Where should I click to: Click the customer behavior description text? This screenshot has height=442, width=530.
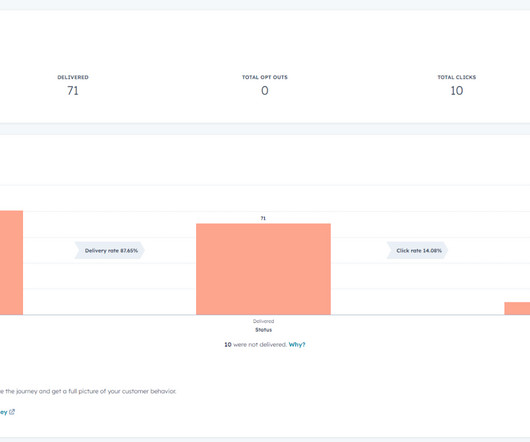[88, 391]
